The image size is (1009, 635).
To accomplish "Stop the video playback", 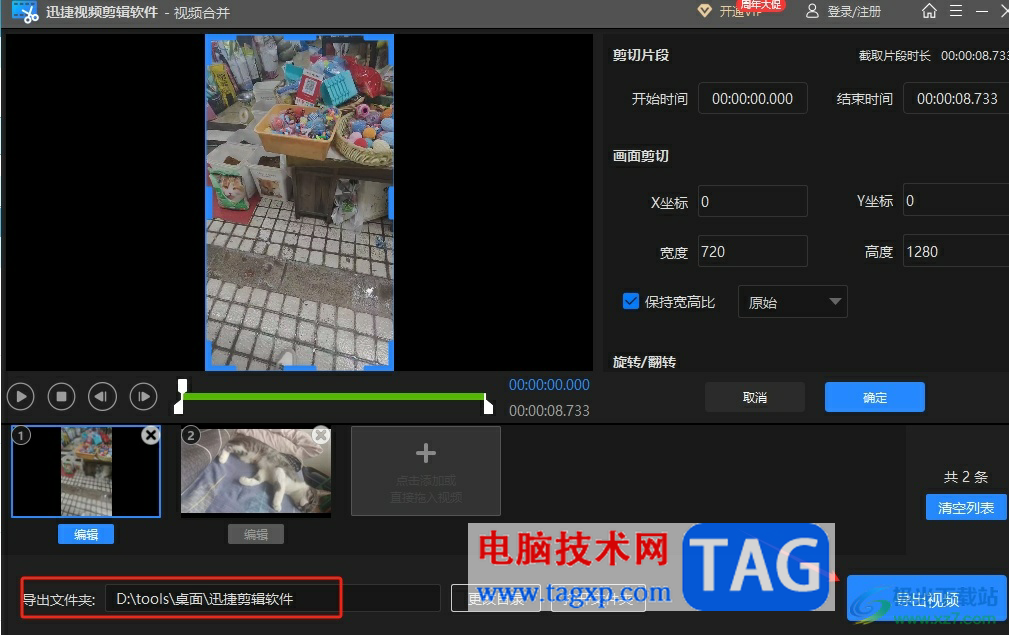I will tap(61, 396).
